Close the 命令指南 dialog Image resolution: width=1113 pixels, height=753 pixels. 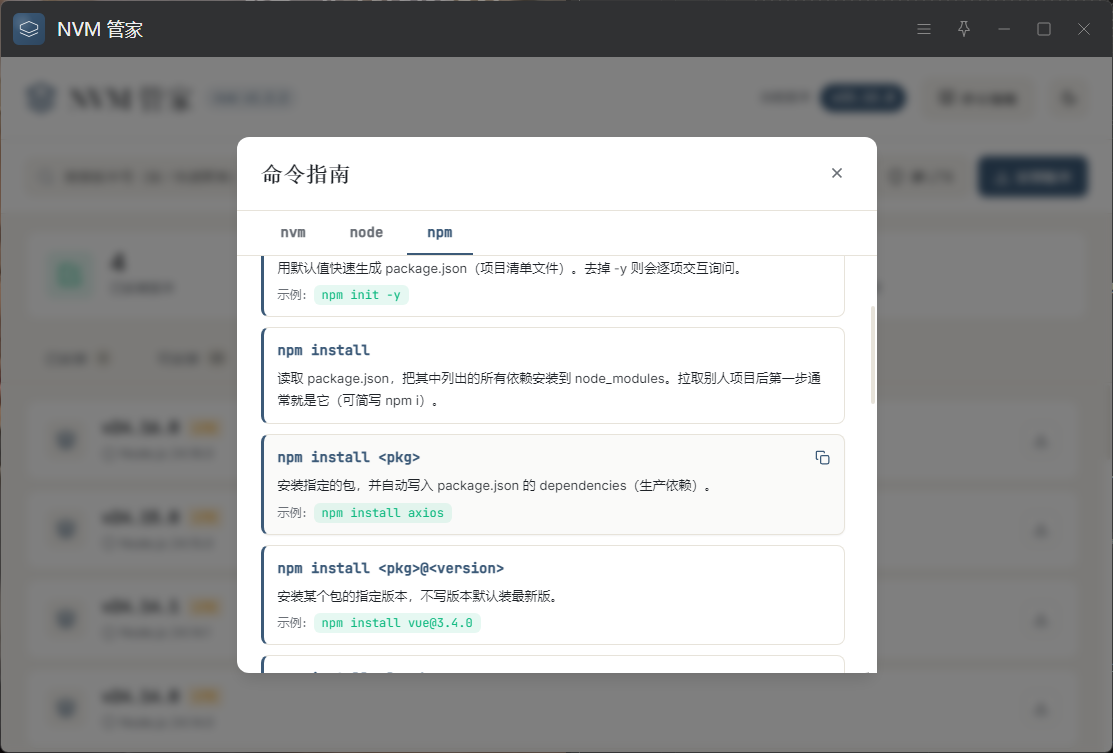pyautogui.click(x=837, y=173)
